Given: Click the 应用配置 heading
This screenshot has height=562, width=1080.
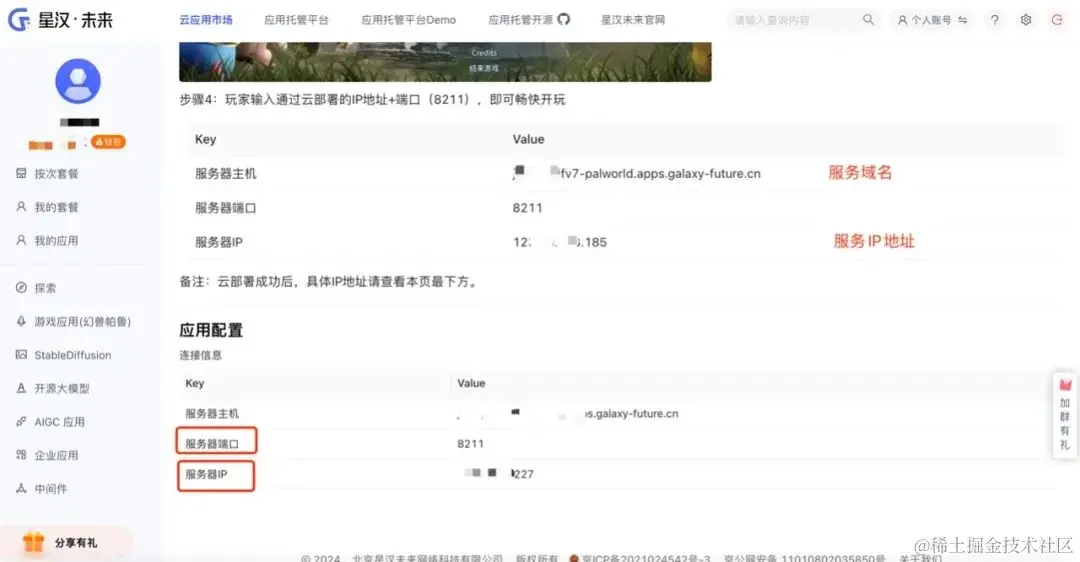Looking at the screenshot, I should coord(211,331).
